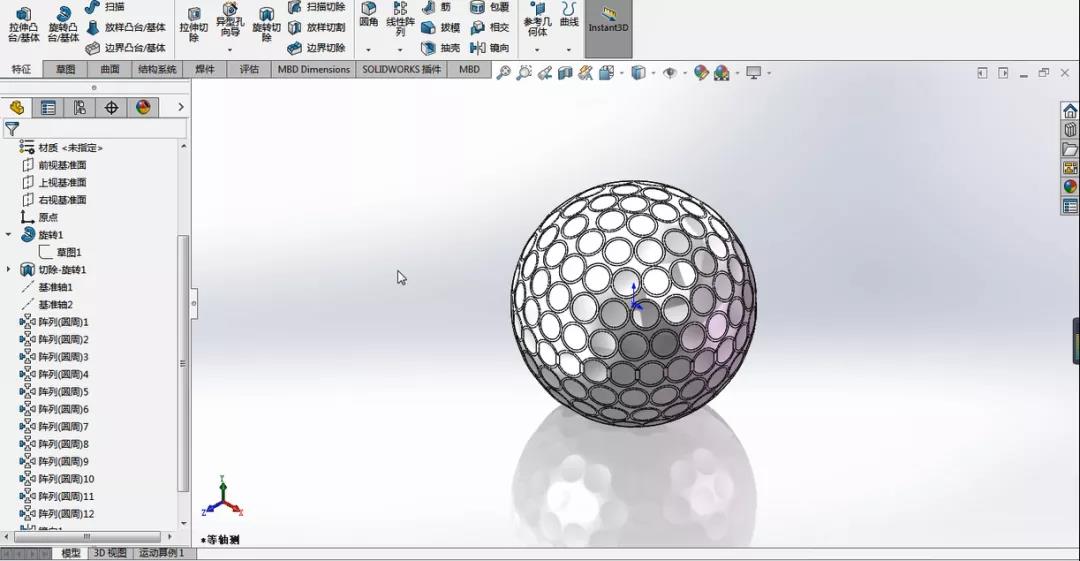This screenshot has height=561, width=1080.
Task: Select the Mirror (镜向) feature tool
Action: click(x=490, y=48)
